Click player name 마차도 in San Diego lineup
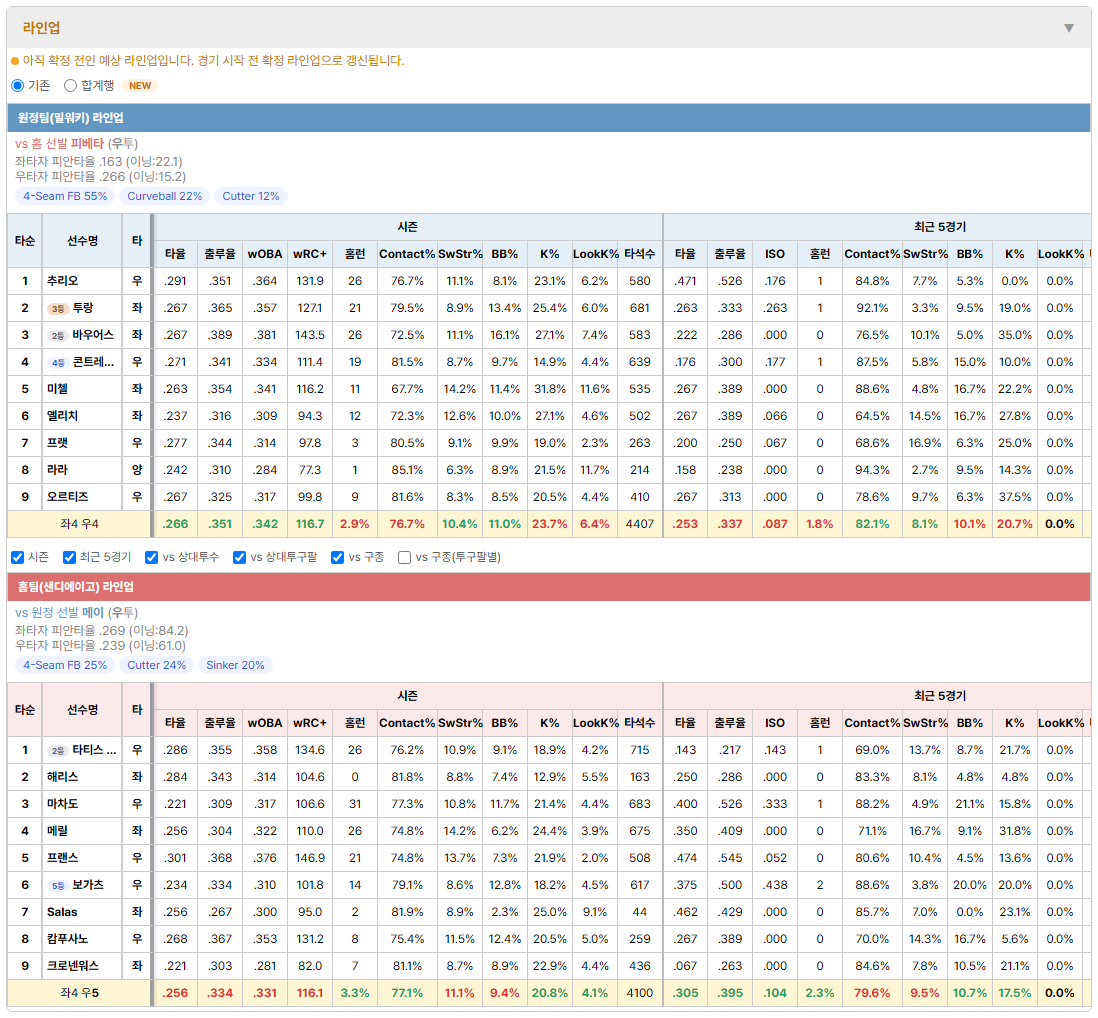This screenshot has width=1098, height=1018. [x=62, y=804]
